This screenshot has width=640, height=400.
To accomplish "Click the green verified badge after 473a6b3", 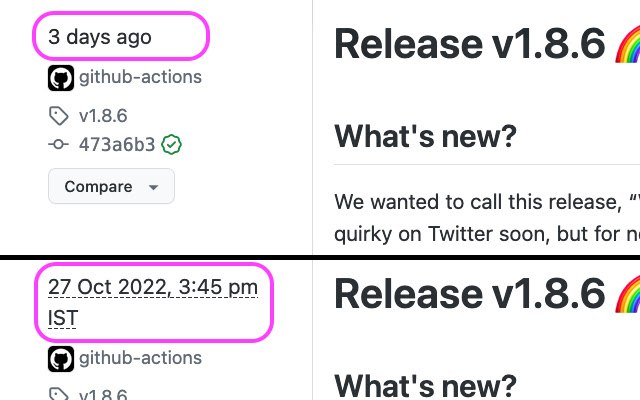I will pyautogui.click(x=172, y=145).
